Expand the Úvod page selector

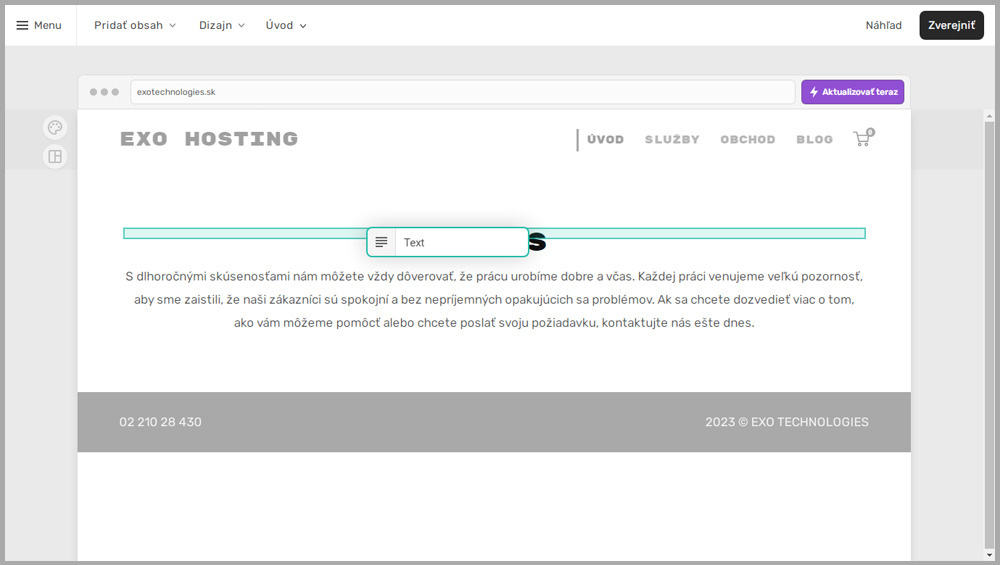point(286,25)
